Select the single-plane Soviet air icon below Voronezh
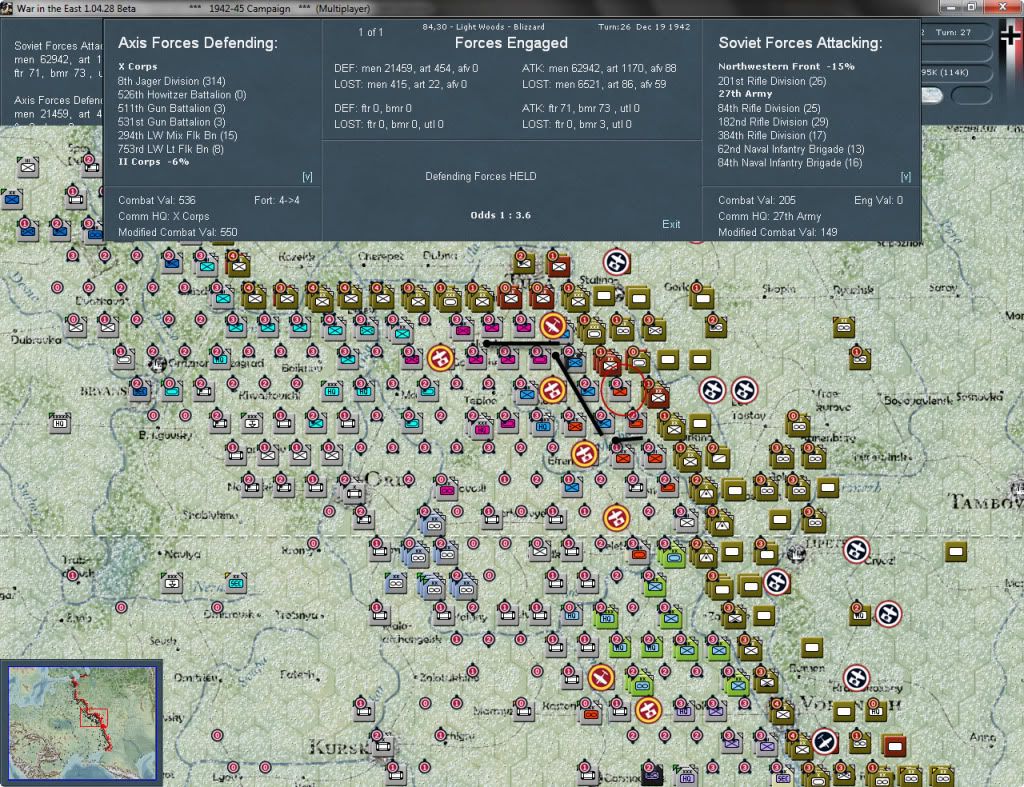Viewport: 1024px width, 787px height. (x=824, y=742)
